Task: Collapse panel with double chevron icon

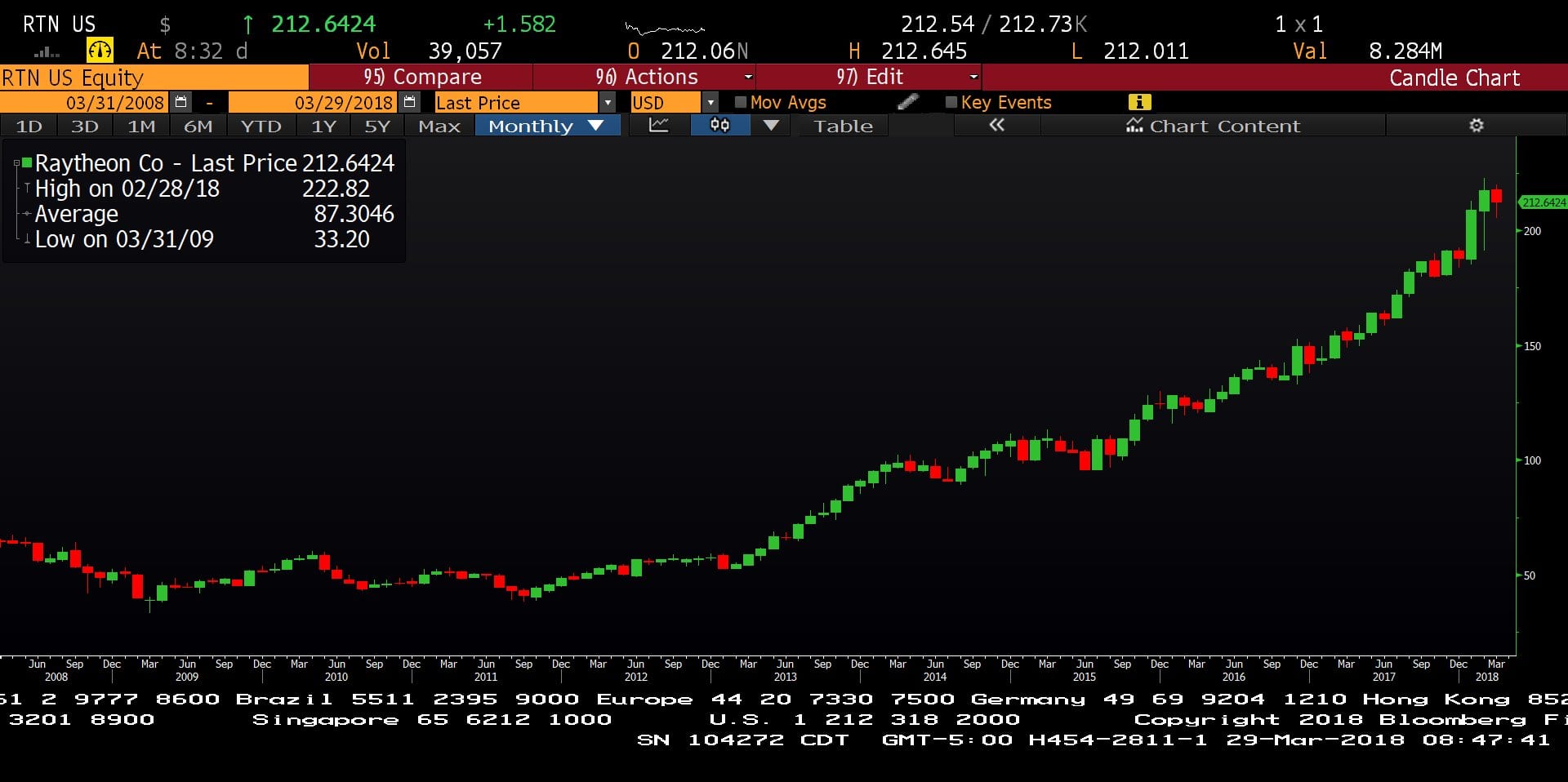Action: pyautogui.click(x=996, y=126)
